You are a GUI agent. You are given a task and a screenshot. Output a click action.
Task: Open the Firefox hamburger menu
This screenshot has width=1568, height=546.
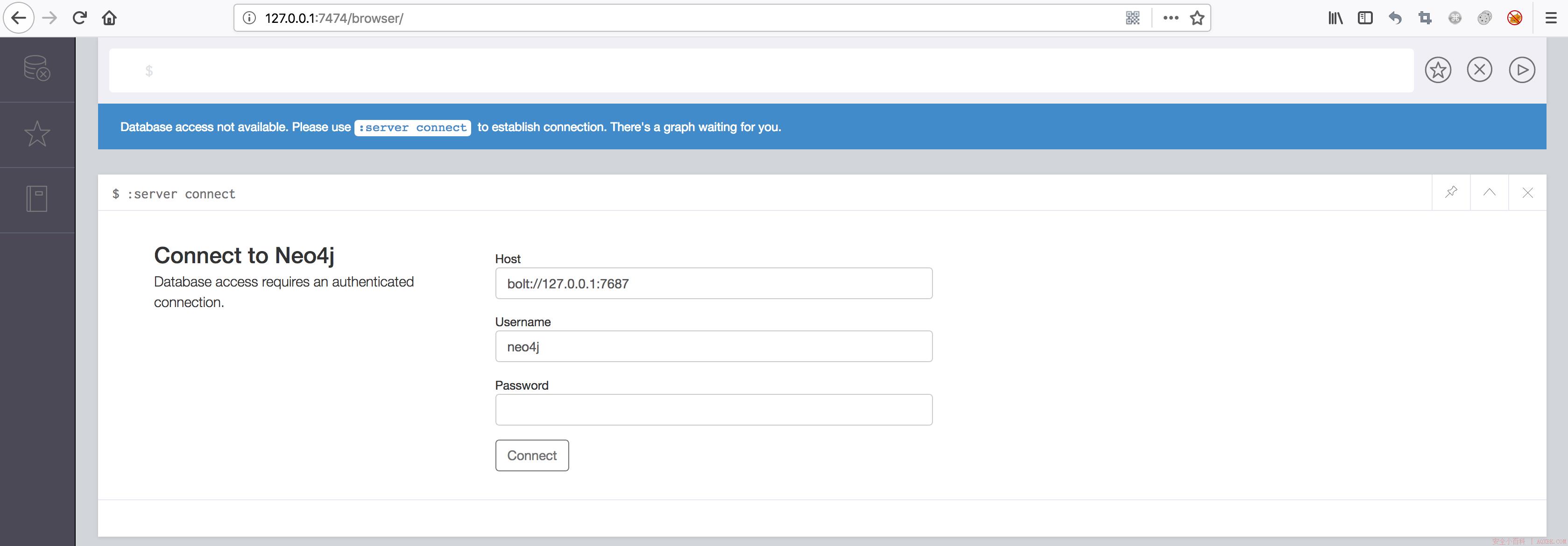[x=1551, y=18]
